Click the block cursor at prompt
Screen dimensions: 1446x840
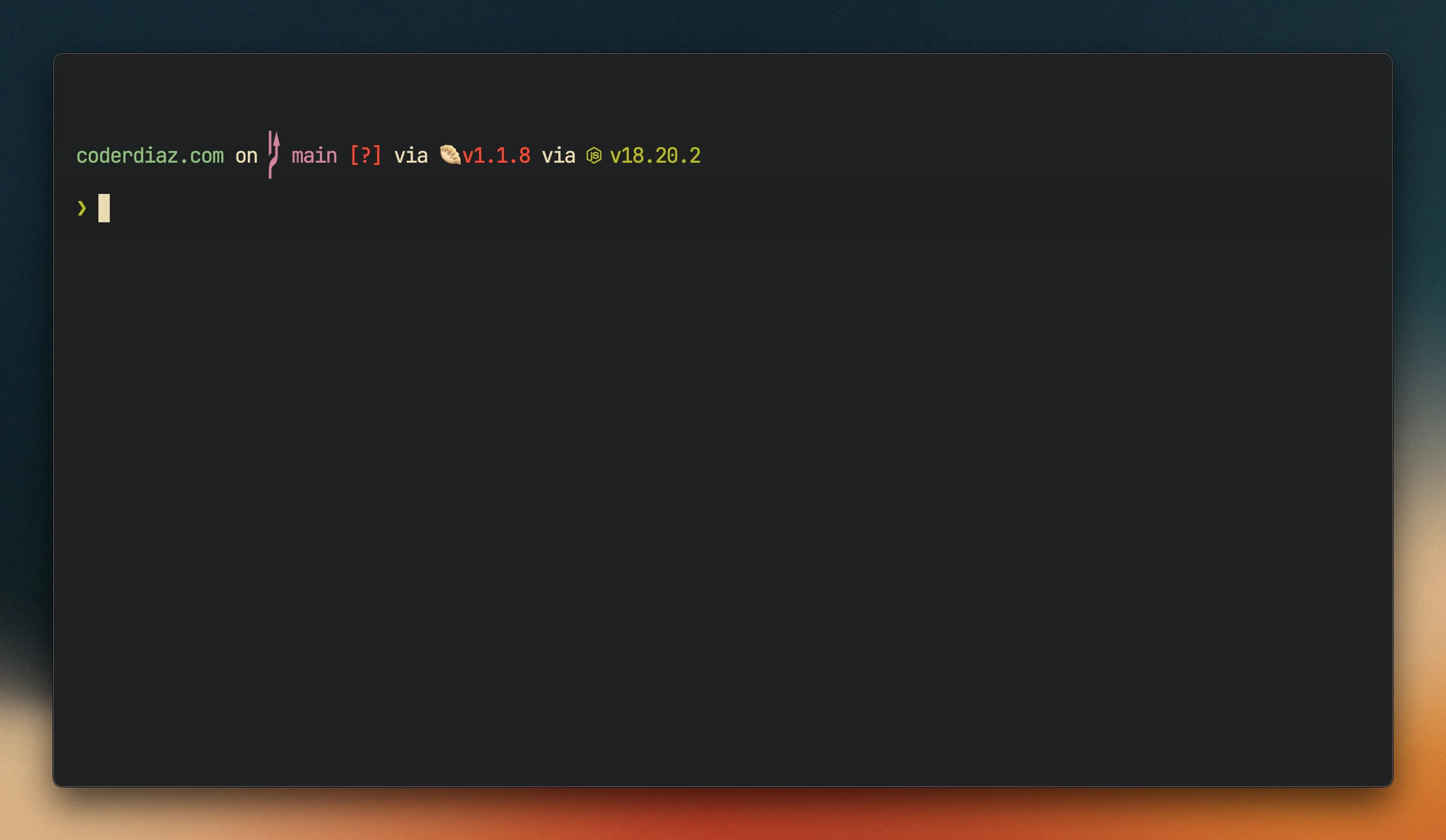[104, 208]
